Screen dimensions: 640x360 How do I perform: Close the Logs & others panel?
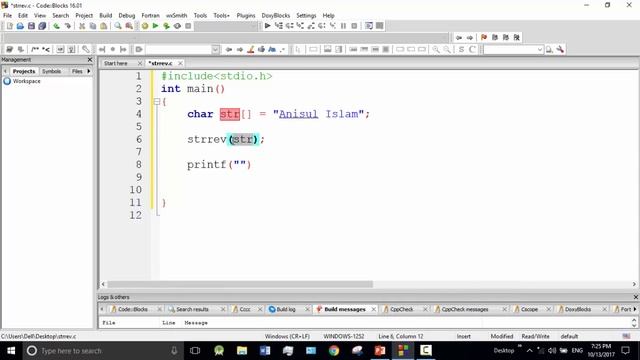point(636,297)
